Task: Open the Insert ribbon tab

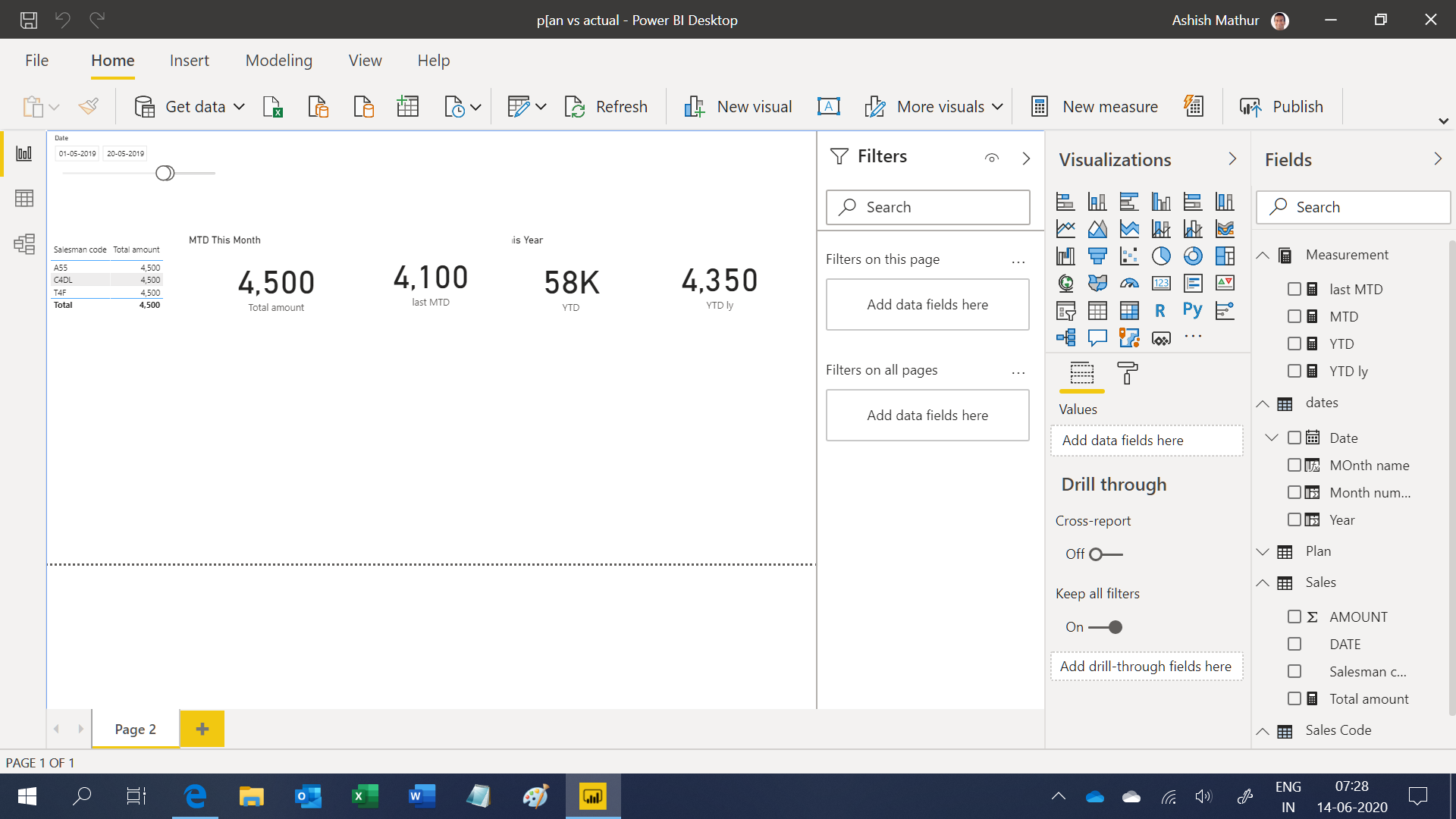Action: (190, 61)
